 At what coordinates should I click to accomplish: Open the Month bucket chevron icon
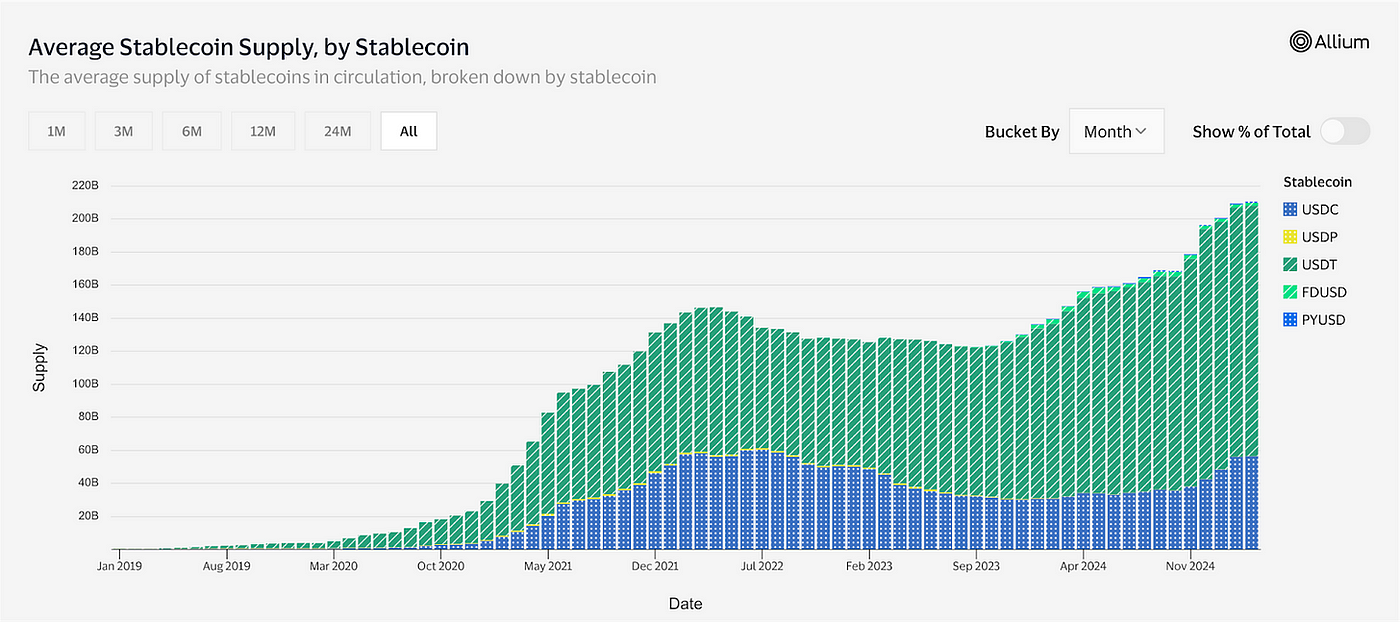coord(1141,131)
